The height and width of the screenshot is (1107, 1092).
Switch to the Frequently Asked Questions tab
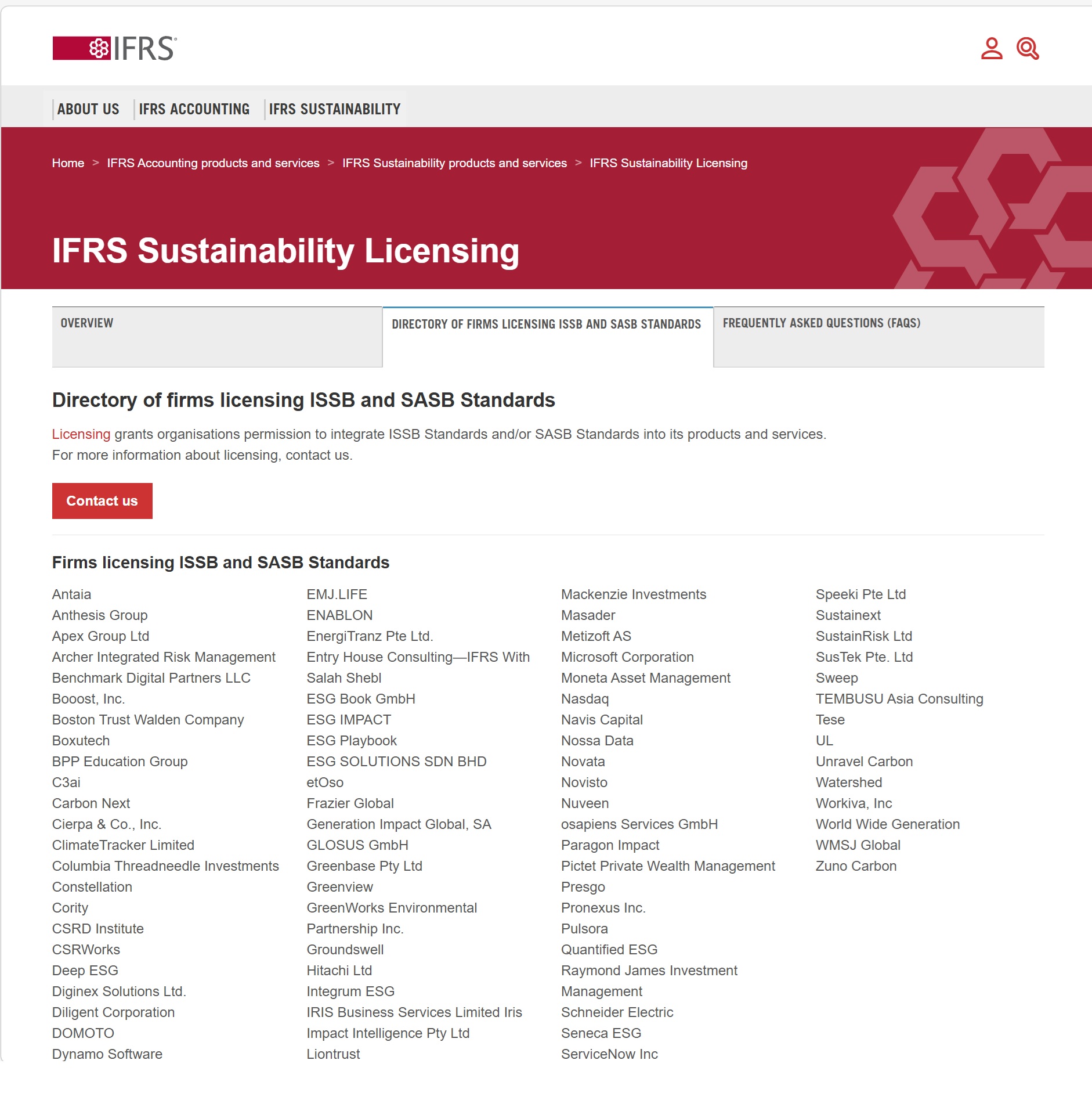879,337
